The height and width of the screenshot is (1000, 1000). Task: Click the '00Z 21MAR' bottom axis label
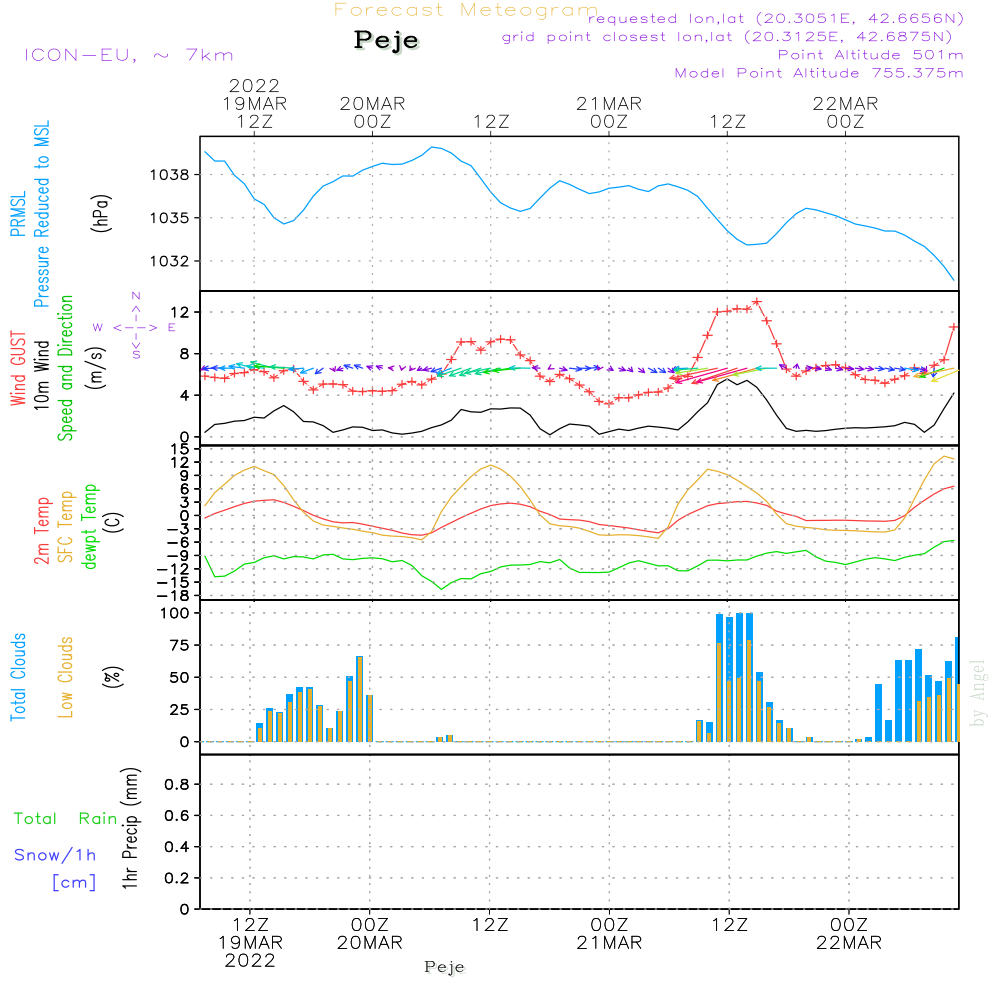[x=609, y=934]
